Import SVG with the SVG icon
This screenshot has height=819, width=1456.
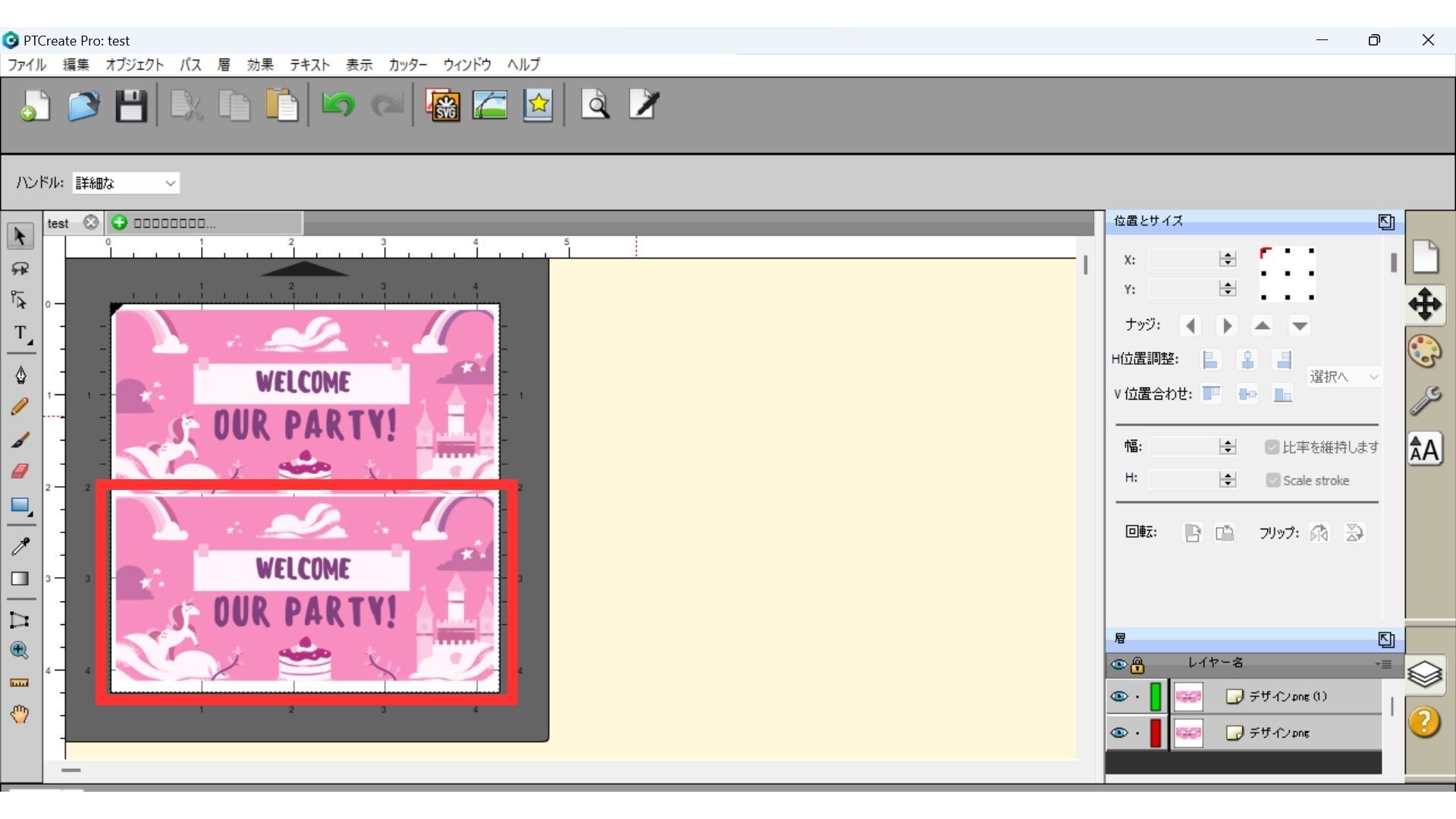coord(443,105)
